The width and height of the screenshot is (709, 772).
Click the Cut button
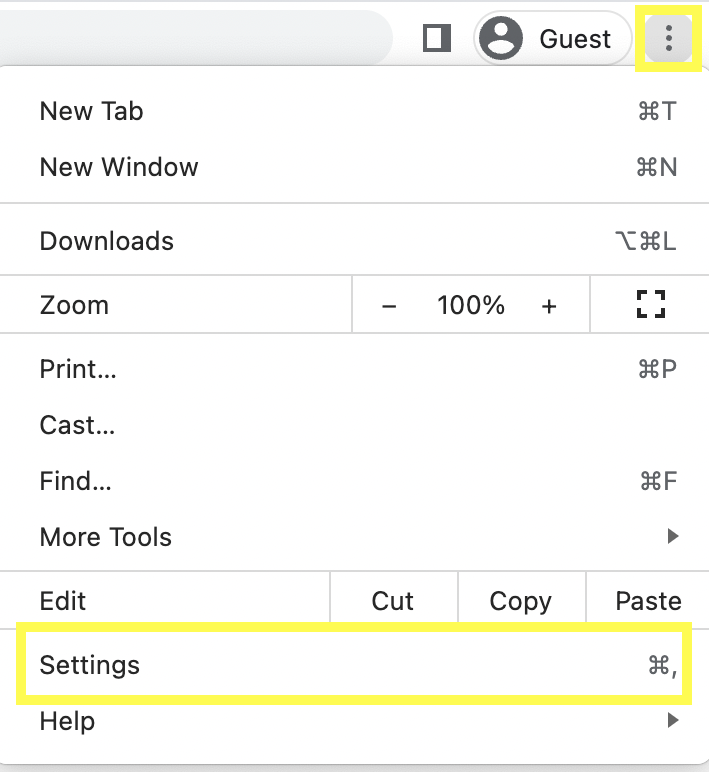click(x=393, y=601)
